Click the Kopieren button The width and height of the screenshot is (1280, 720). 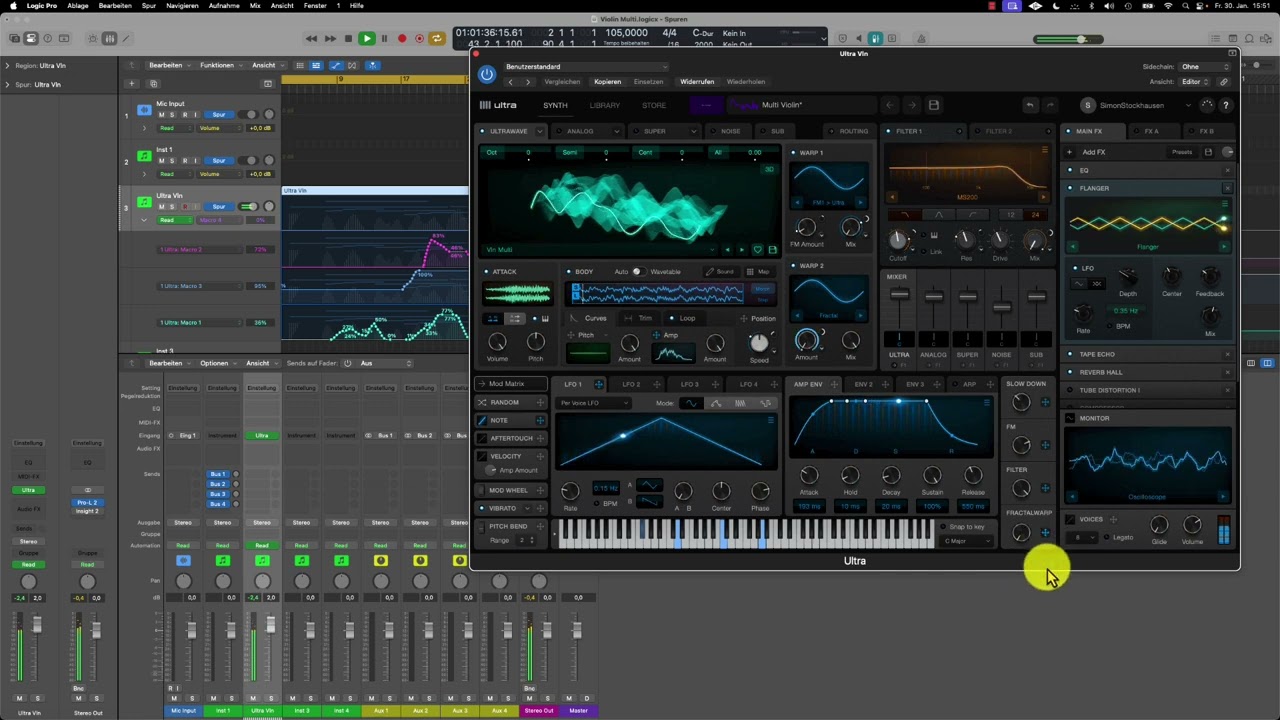tap(607, 82)
